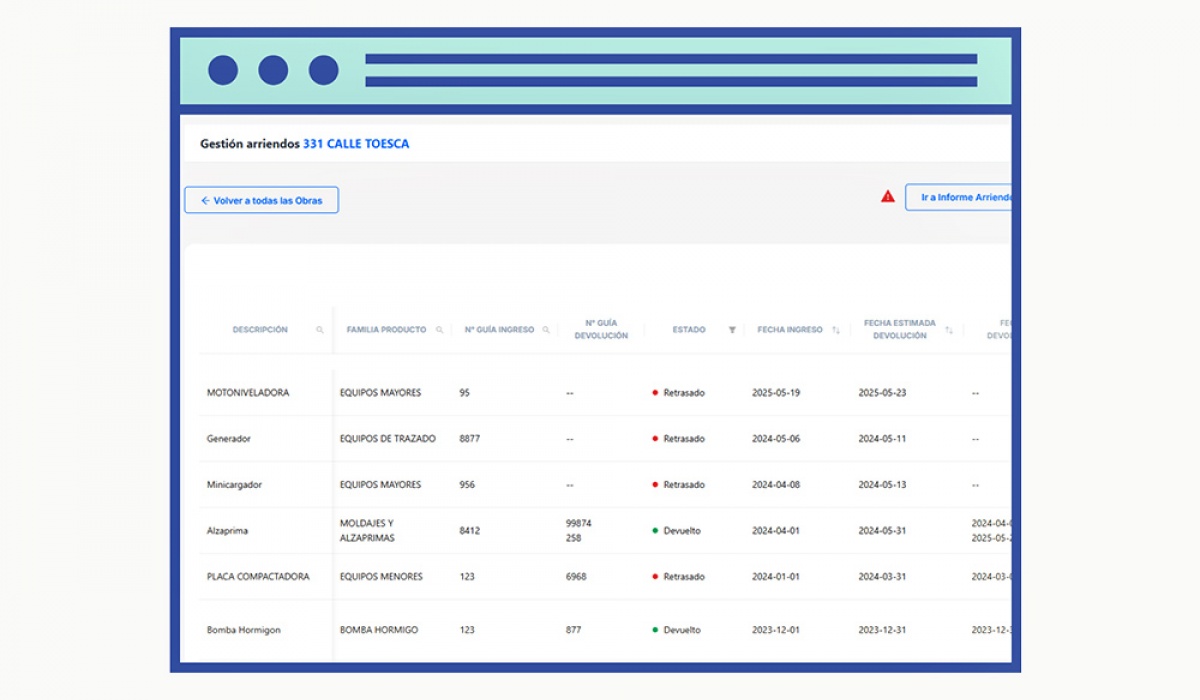This screenshot has width=1200, height=700.
Task: Select the MOTONIVELADORA row description
Action: [x=248, y=393]
